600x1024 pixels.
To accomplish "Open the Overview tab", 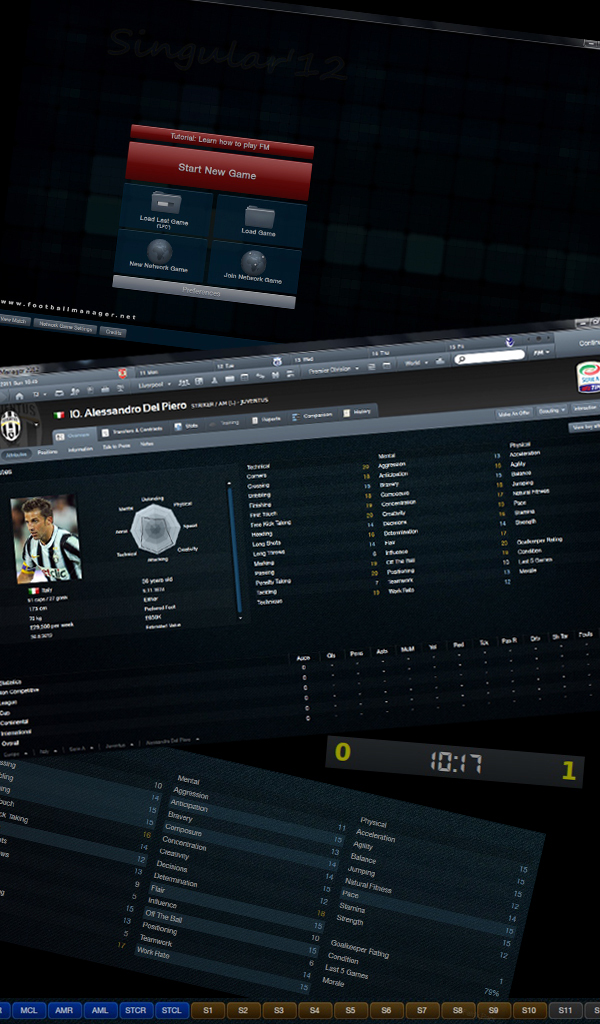I will point(73,436).
